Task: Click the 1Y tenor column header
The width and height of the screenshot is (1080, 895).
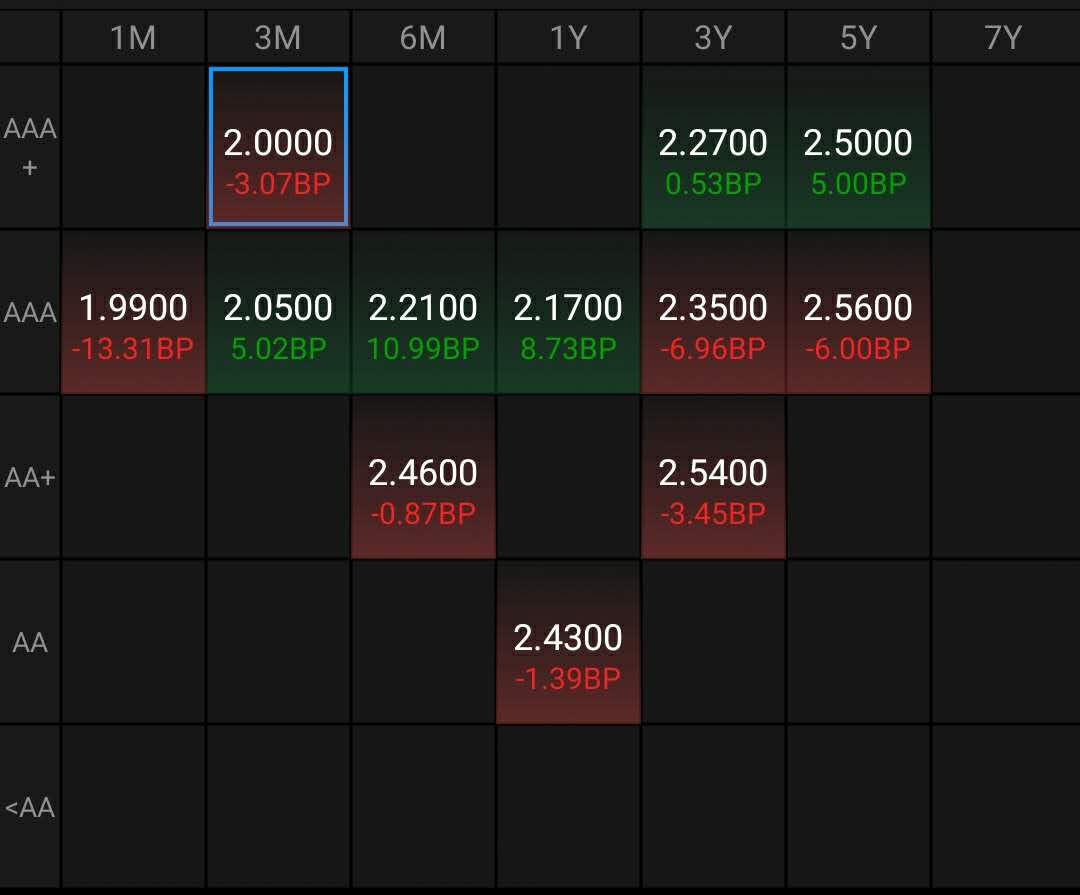Action: pyautogui.click(x=568, y=38)
